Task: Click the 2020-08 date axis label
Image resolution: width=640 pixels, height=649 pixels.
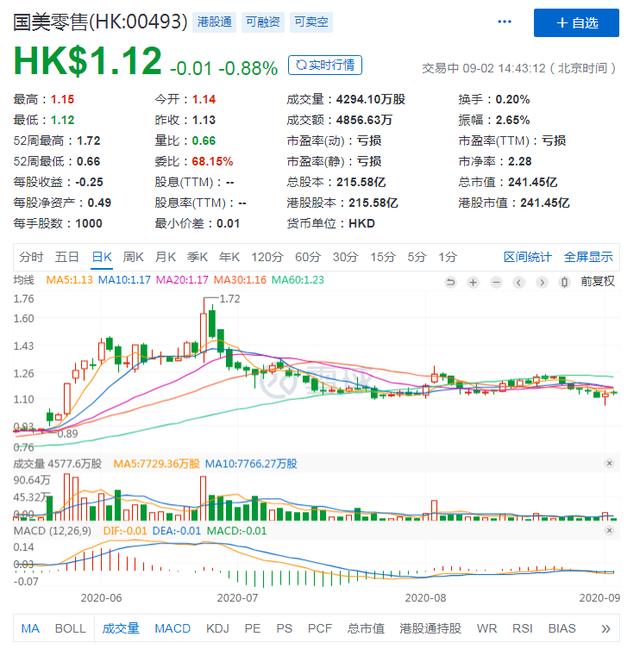Action: tap(426, 598)
